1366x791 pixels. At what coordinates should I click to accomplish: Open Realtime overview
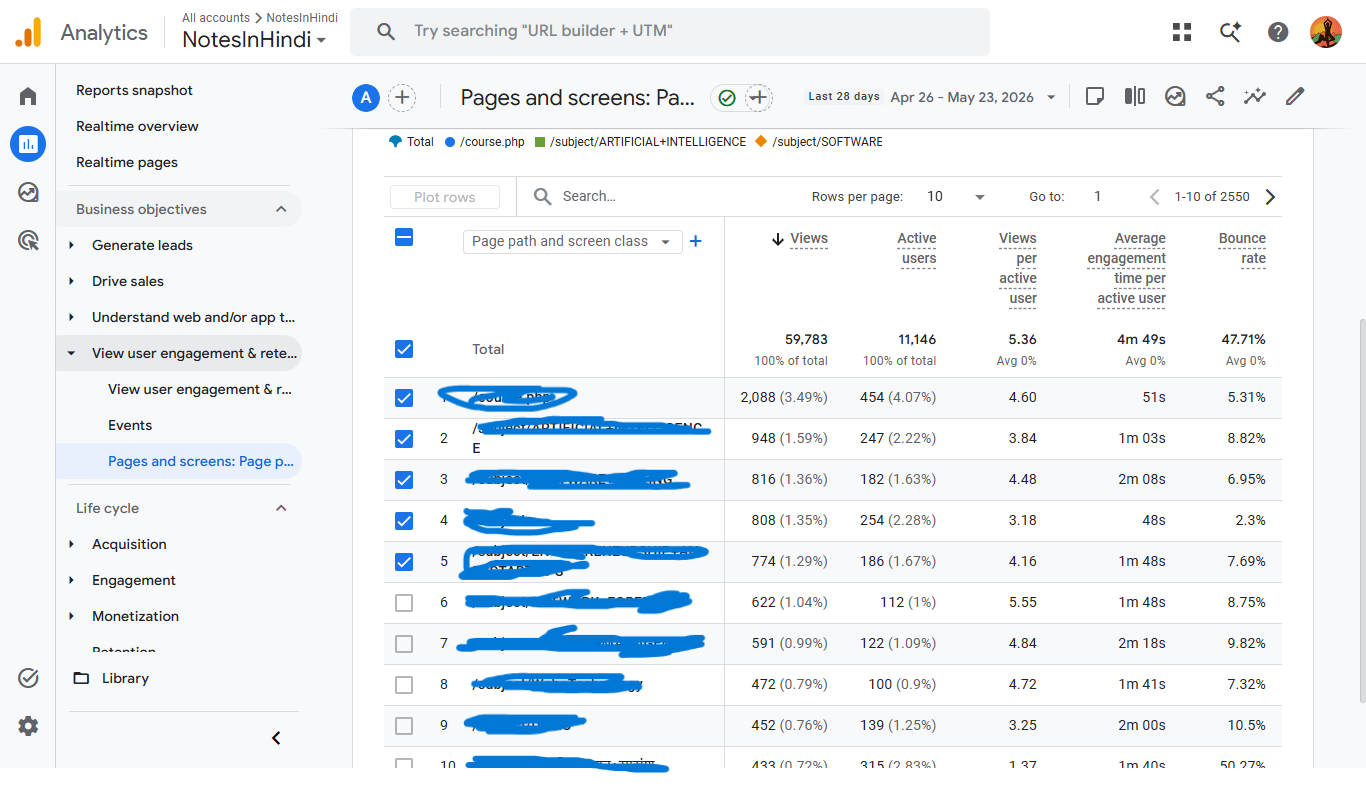[x=137, y=126]
